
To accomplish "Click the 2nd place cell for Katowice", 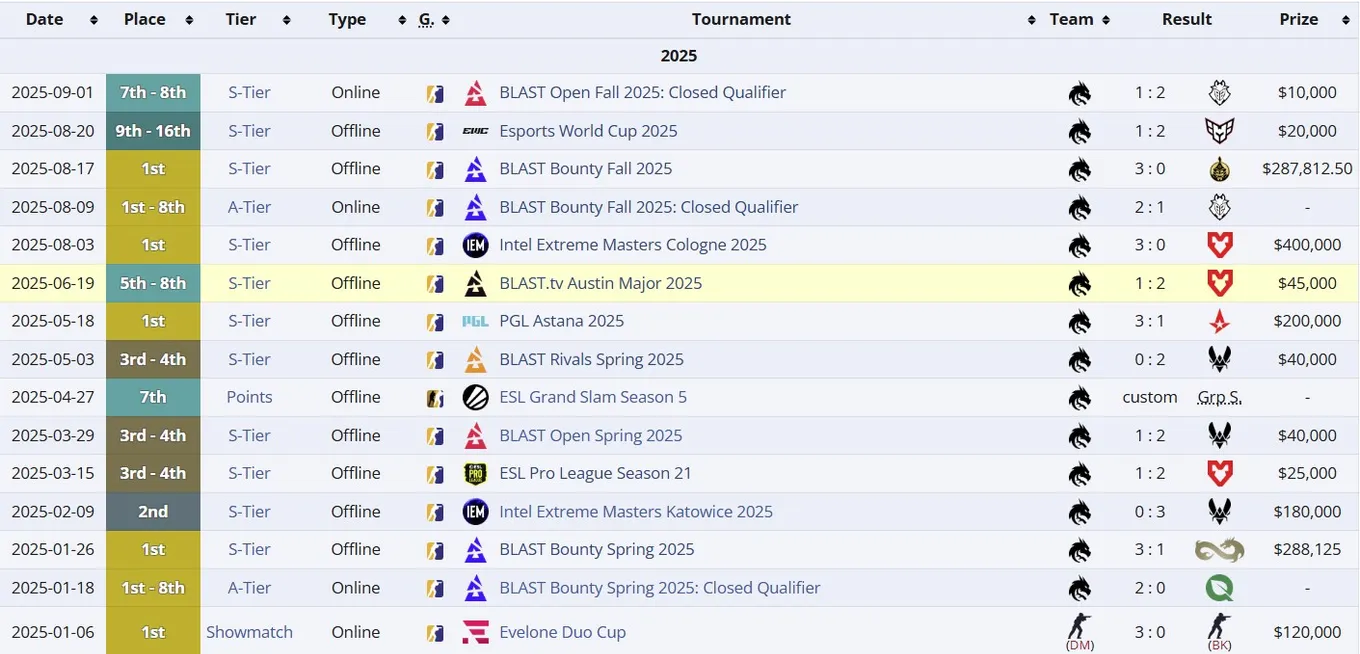I will coord(153,511).
